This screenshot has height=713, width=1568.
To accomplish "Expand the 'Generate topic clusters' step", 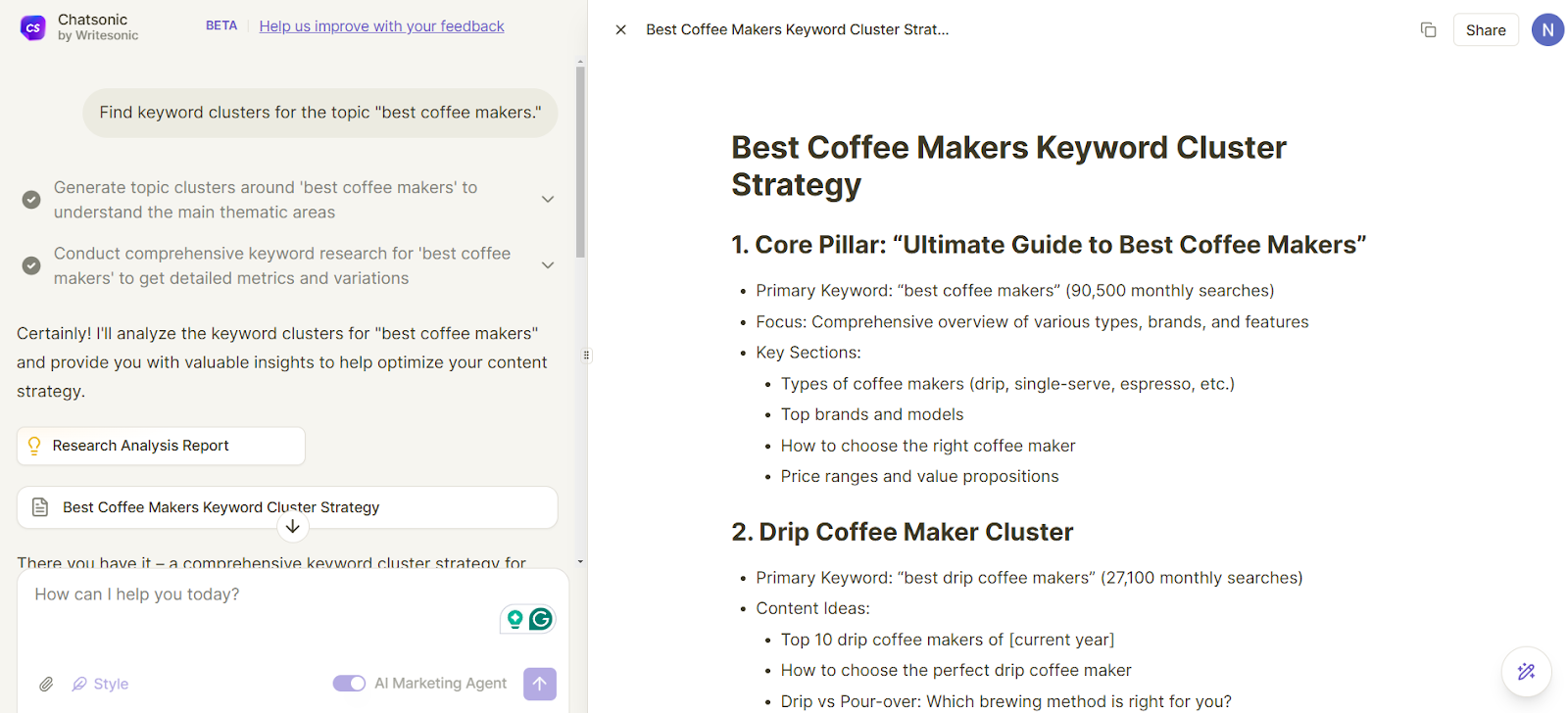I will coord(548,200).
